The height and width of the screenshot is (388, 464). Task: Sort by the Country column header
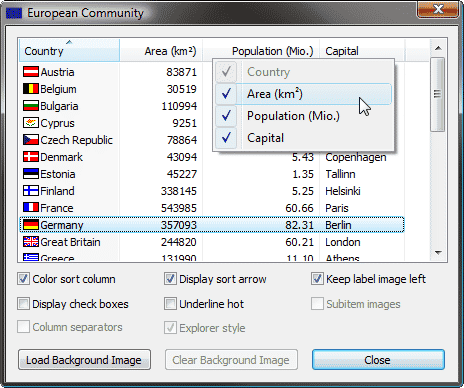coord(69,51)
